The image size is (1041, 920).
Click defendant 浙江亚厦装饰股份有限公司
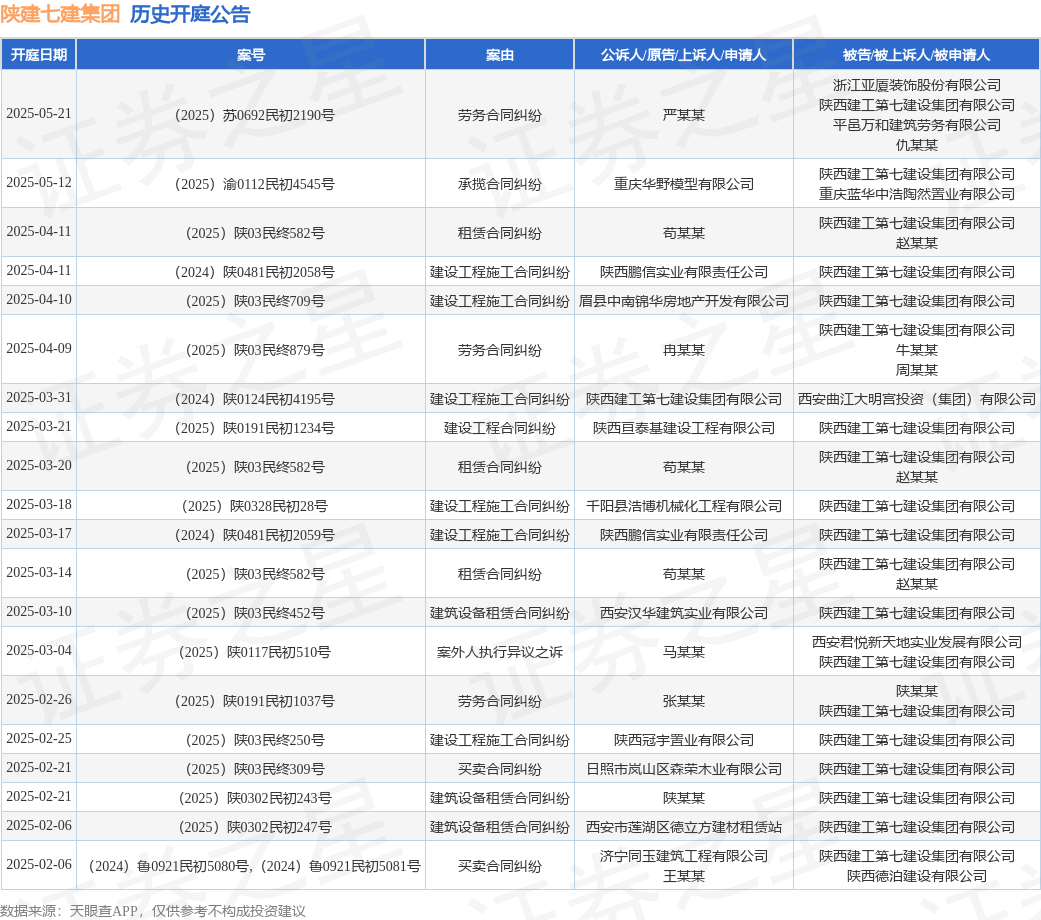[916, 85]
